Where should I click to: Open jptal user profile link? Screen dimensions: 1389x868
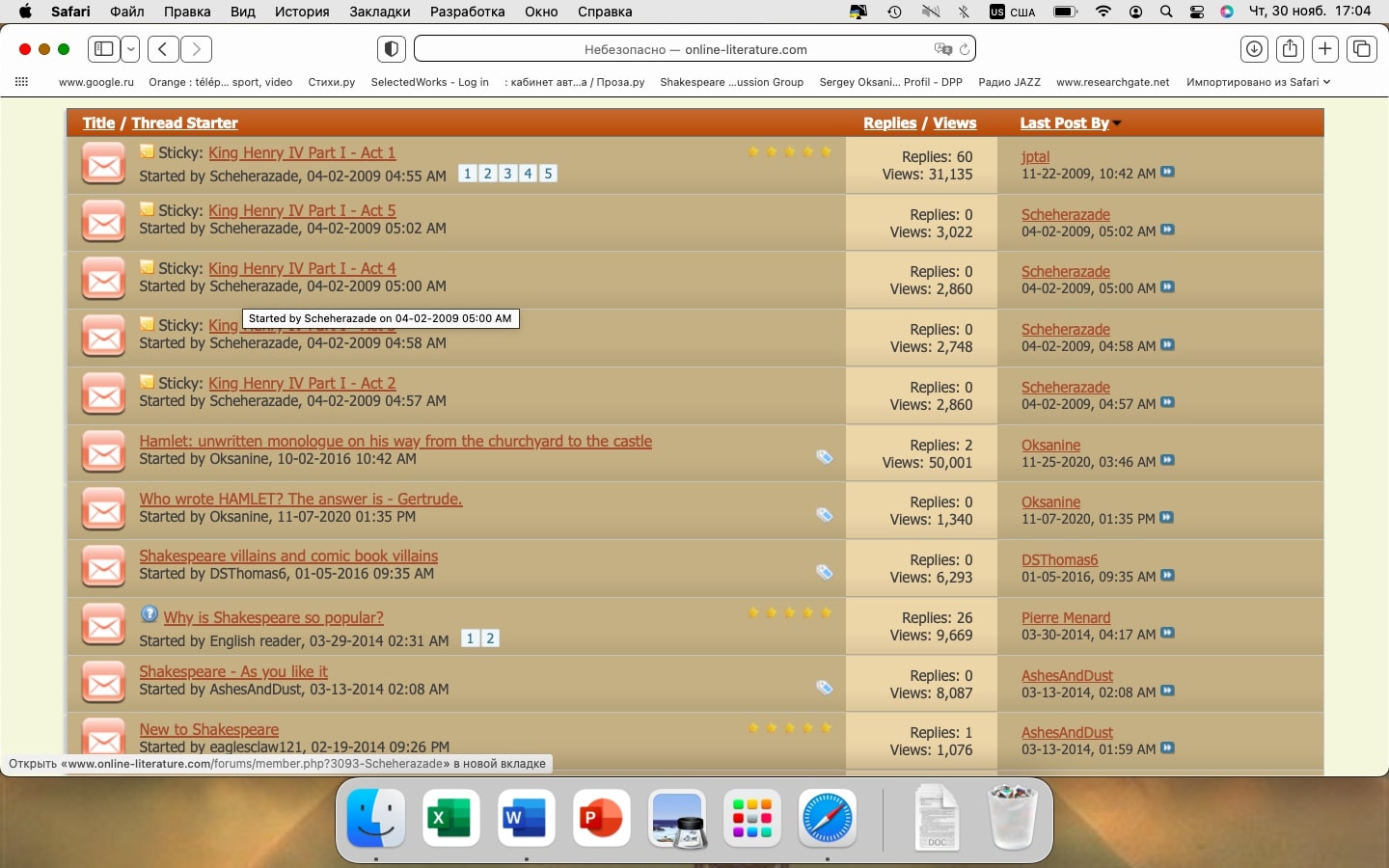(1036, 156)
